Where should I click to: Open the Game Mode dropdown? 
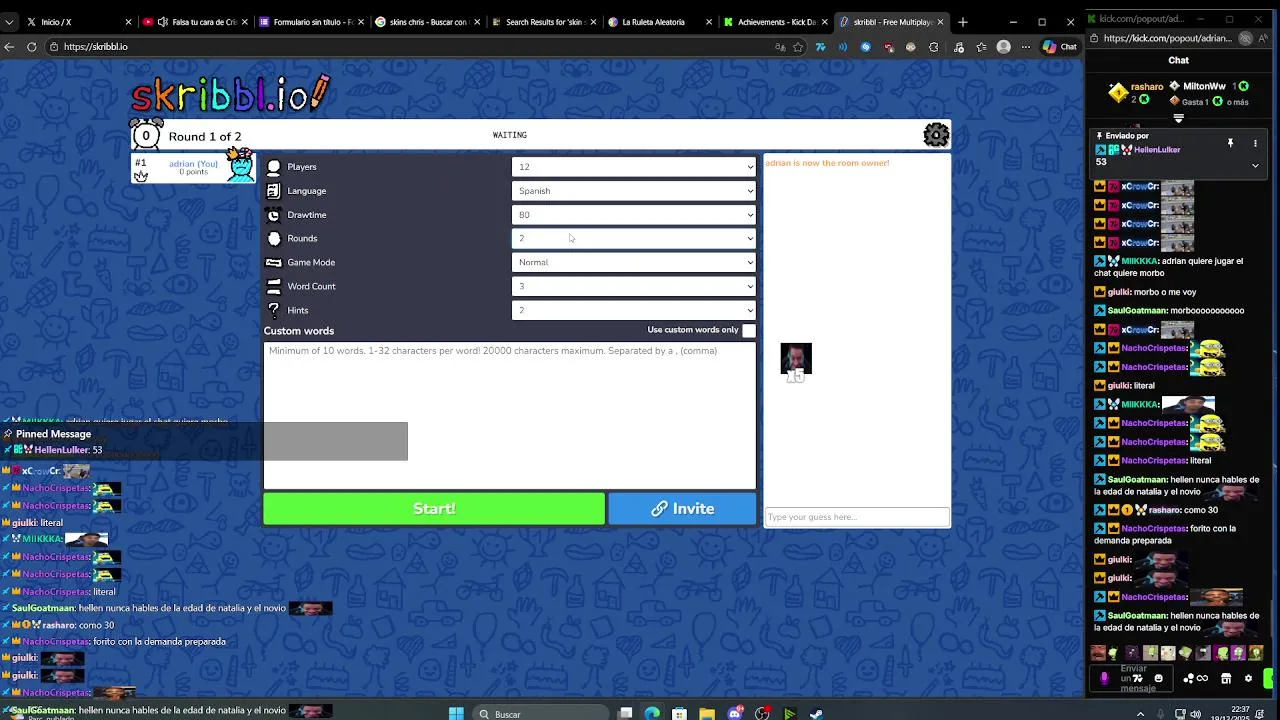click(x=634, y=262)
